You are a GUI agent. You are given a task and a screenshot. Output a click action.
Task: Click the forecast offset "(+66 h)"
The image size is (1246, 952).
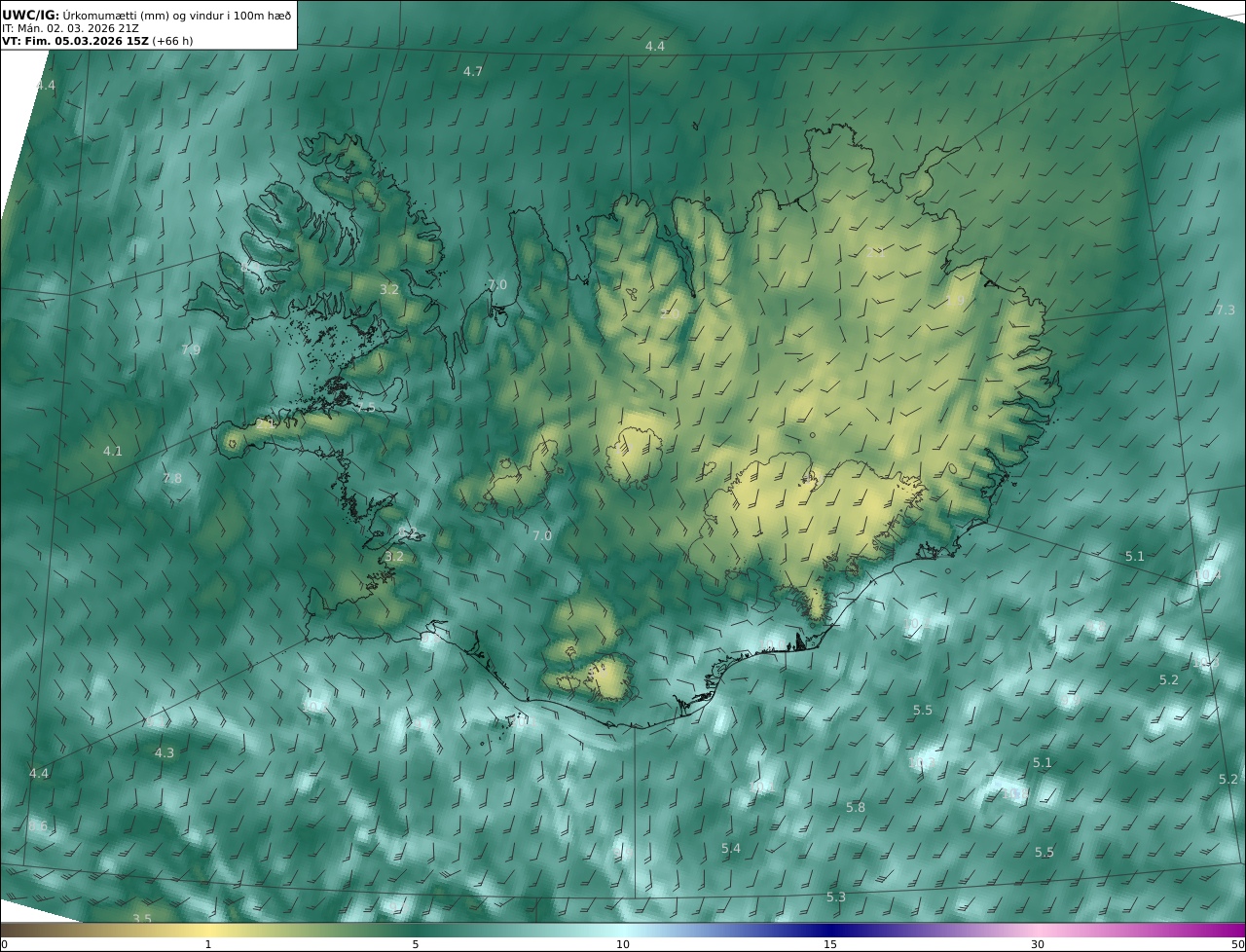click(x=172, y=41)
